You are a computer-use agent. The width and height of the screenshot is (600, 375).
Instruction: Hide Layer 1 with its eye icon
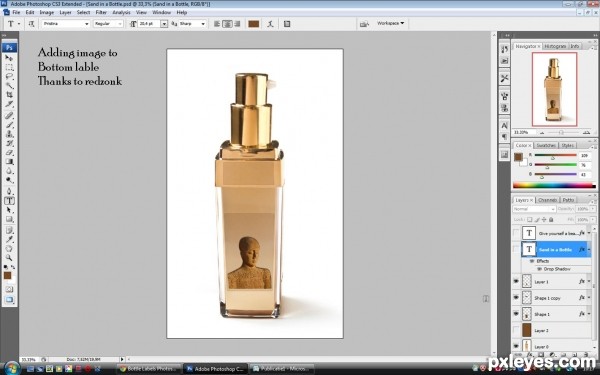coord(516,281)
